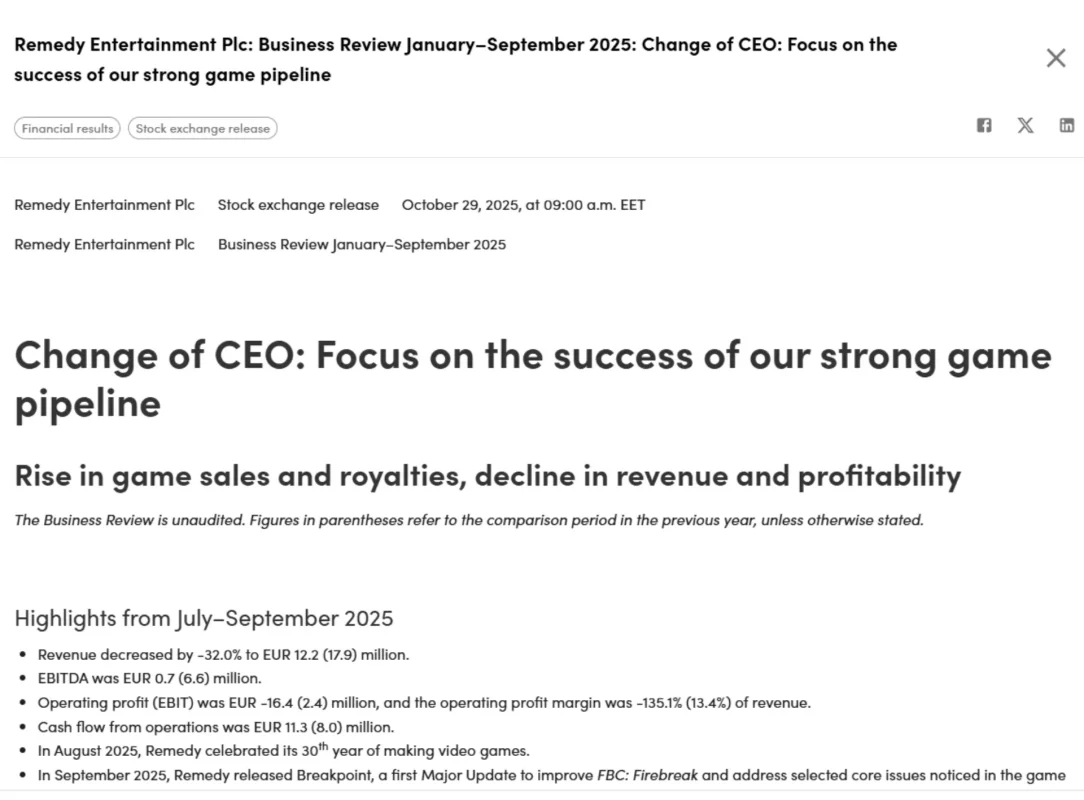1084x800 pixels.
Task: Click the 'Highlights from July–September 2025' heading
Action: tap(204, 618)
